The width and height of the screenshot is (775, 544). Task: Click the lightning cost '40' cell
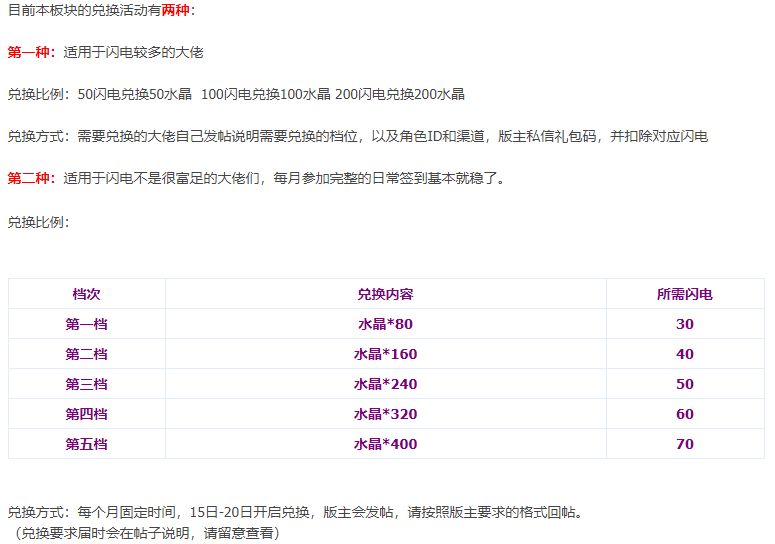click(685, 354)
